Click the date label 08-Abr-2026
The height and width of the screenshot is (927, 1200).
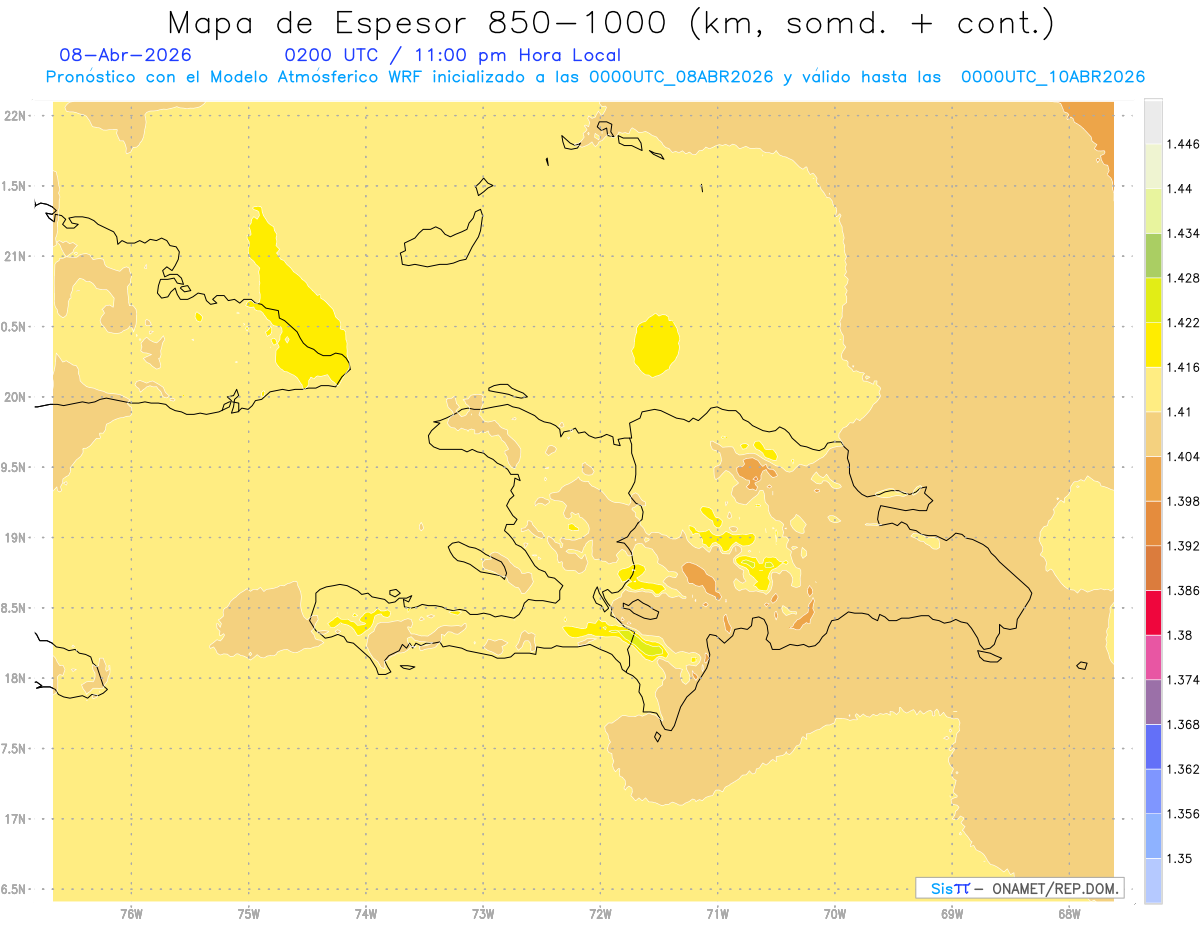pos(125,55)
